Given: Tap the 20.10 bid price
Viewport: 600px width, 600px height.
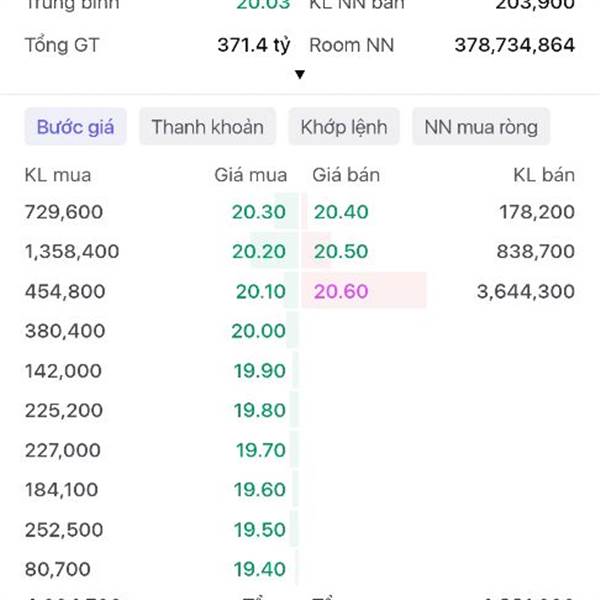Looking at the screenshot, I should pyautogui.click(x=260, y=292).
